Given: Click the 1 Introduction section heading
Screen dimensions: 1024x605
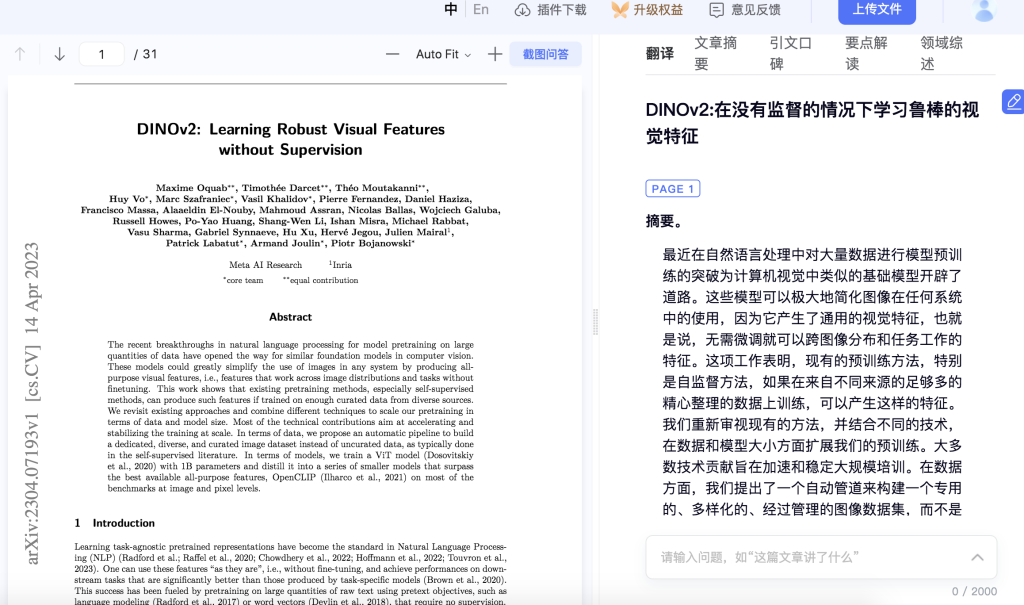Looking at the screenshot, I should pyautogui.click(x=114, y=523).
